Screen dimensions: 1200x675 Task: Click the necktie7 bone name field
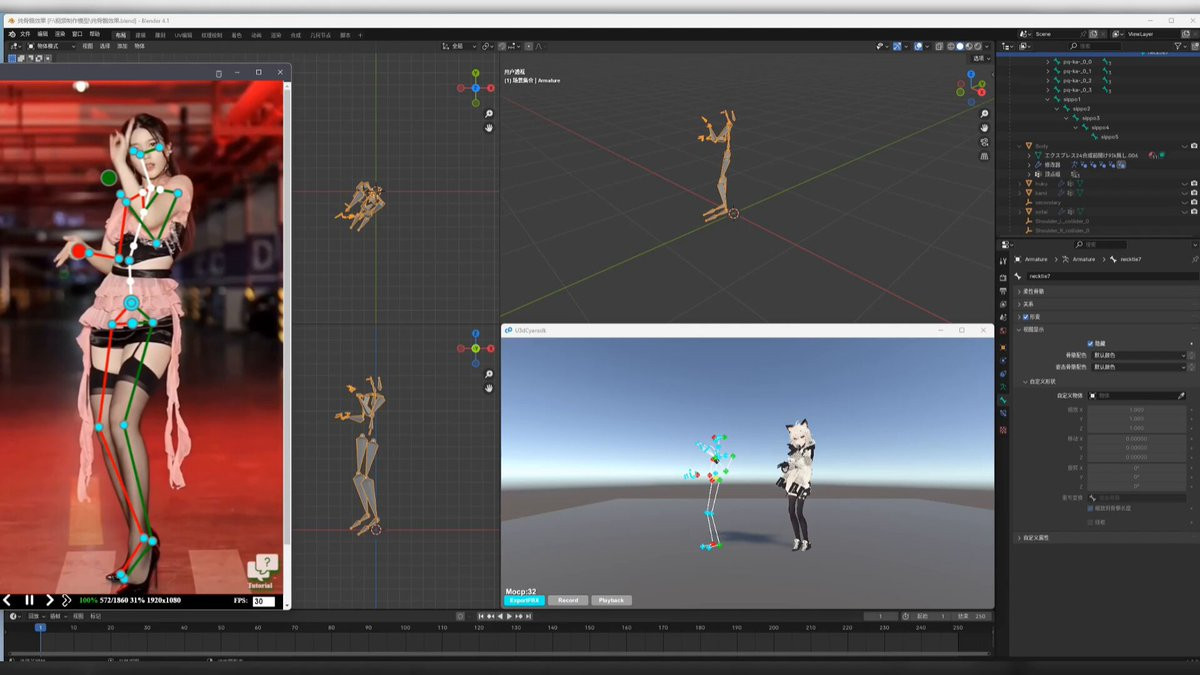(x=1112, y=276)
